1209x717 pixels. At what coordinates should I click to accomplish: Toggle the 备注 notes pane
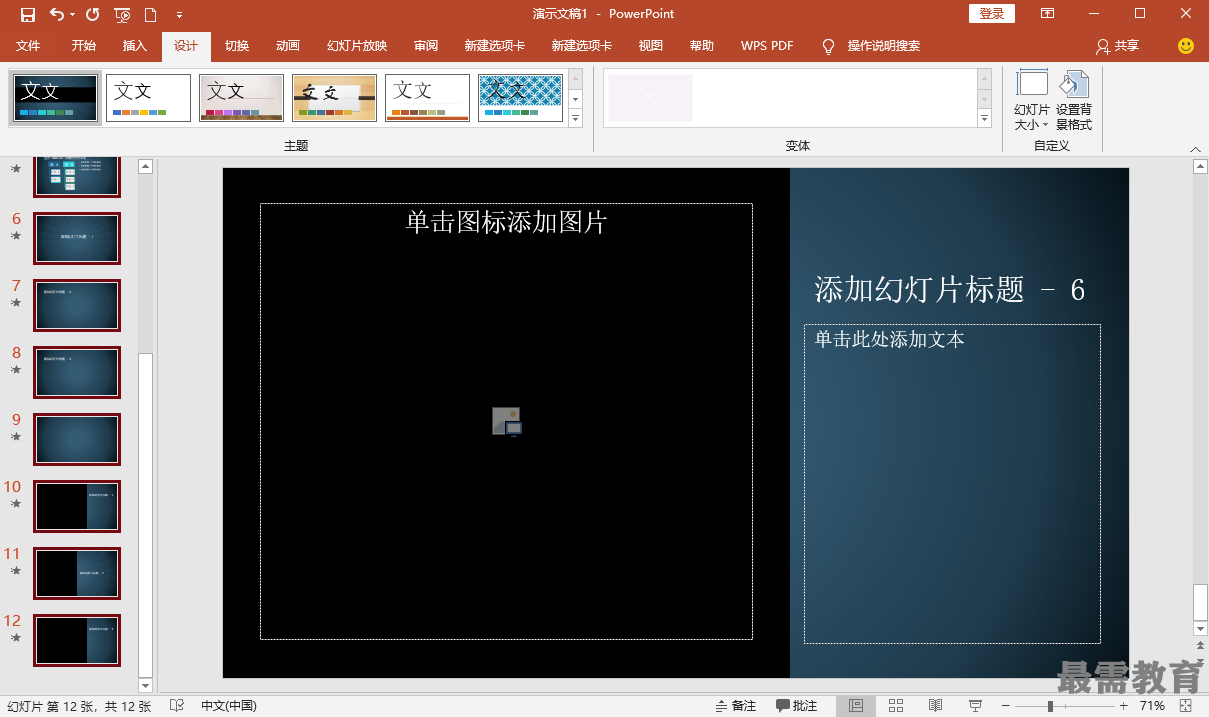[736, 706]
